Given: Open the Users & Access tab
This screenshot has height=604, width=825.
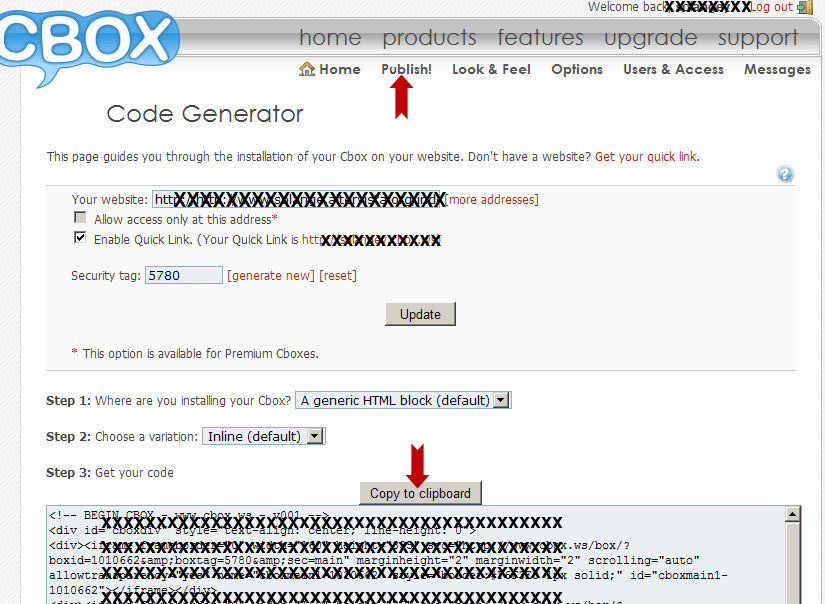Looking at the screenshot, I should 673,69.
